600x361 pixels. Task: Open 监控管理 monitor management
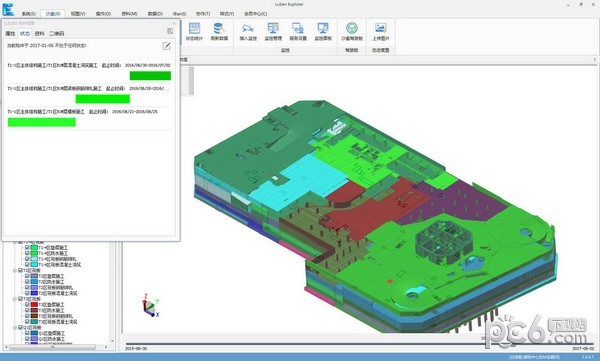273,31
